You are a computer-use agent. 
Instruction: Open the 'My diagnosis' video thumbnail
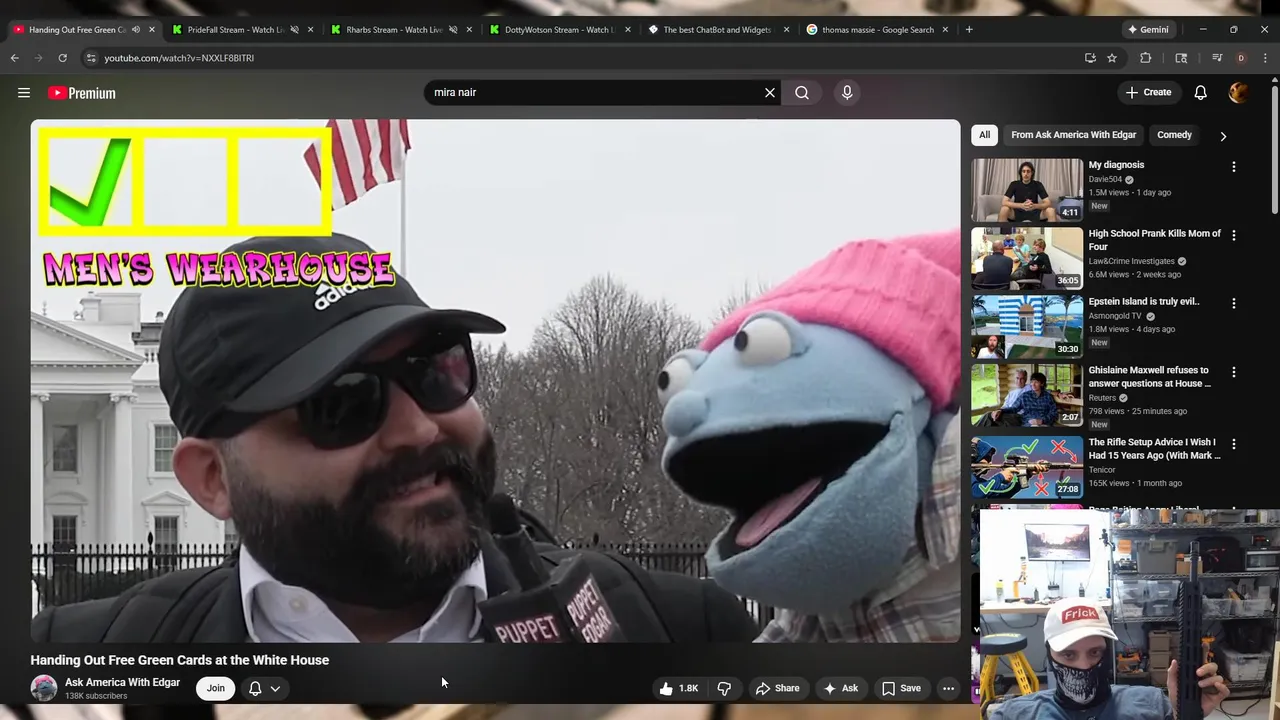[1027, 189]
